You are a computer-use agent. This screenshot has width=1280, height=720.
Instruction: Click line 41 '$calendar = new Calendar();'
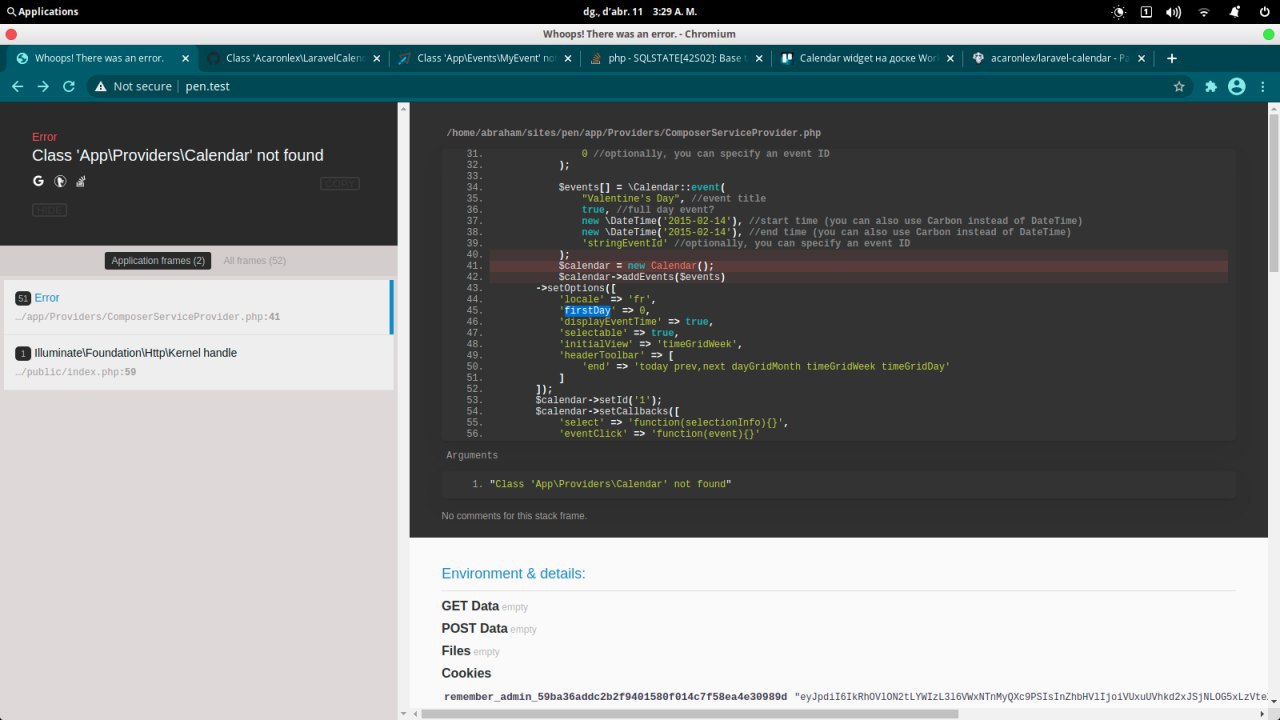636,266
